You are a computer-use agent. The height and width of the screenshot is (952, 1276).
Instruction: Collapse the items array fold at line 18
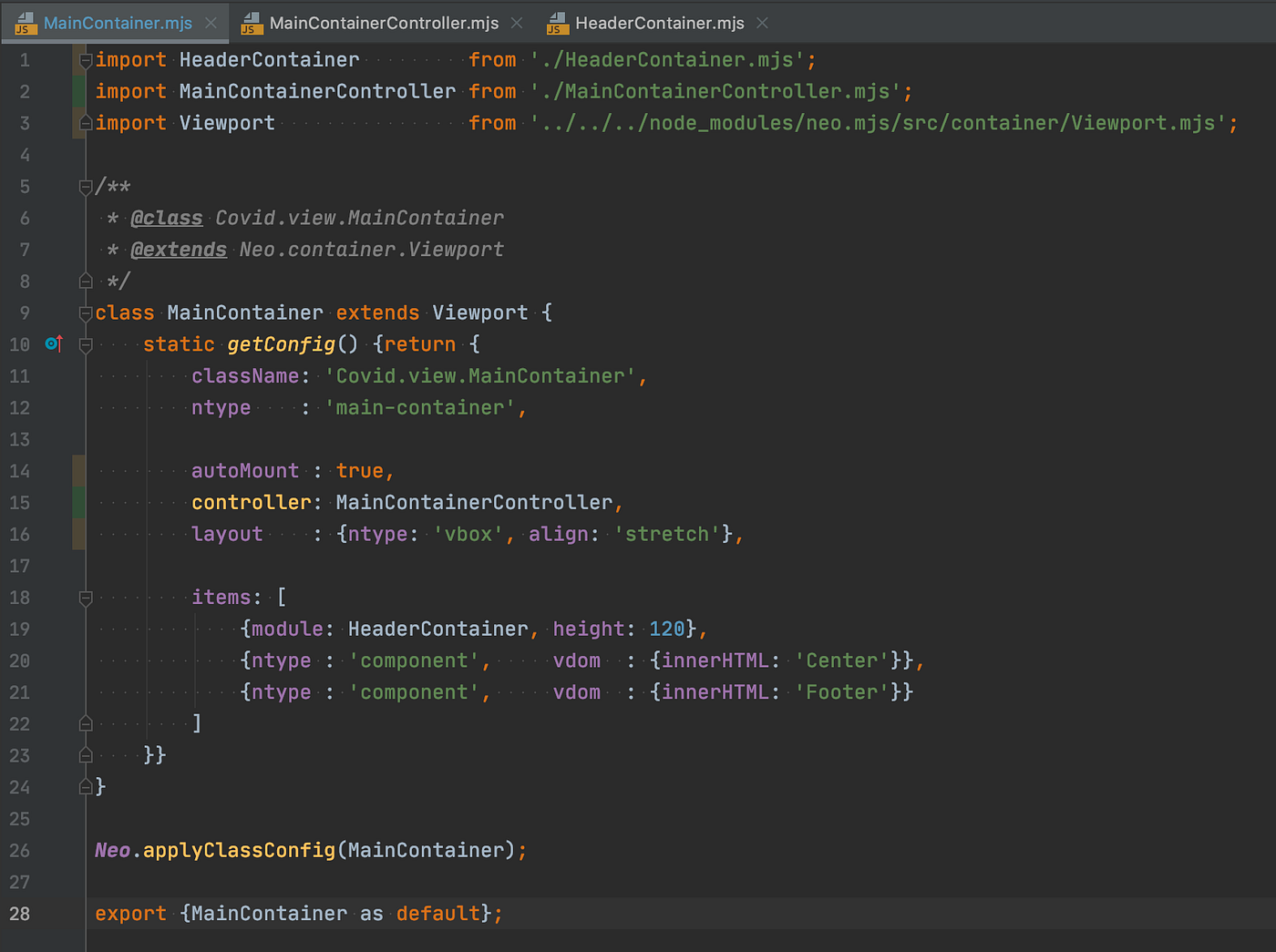click(85, 598)
